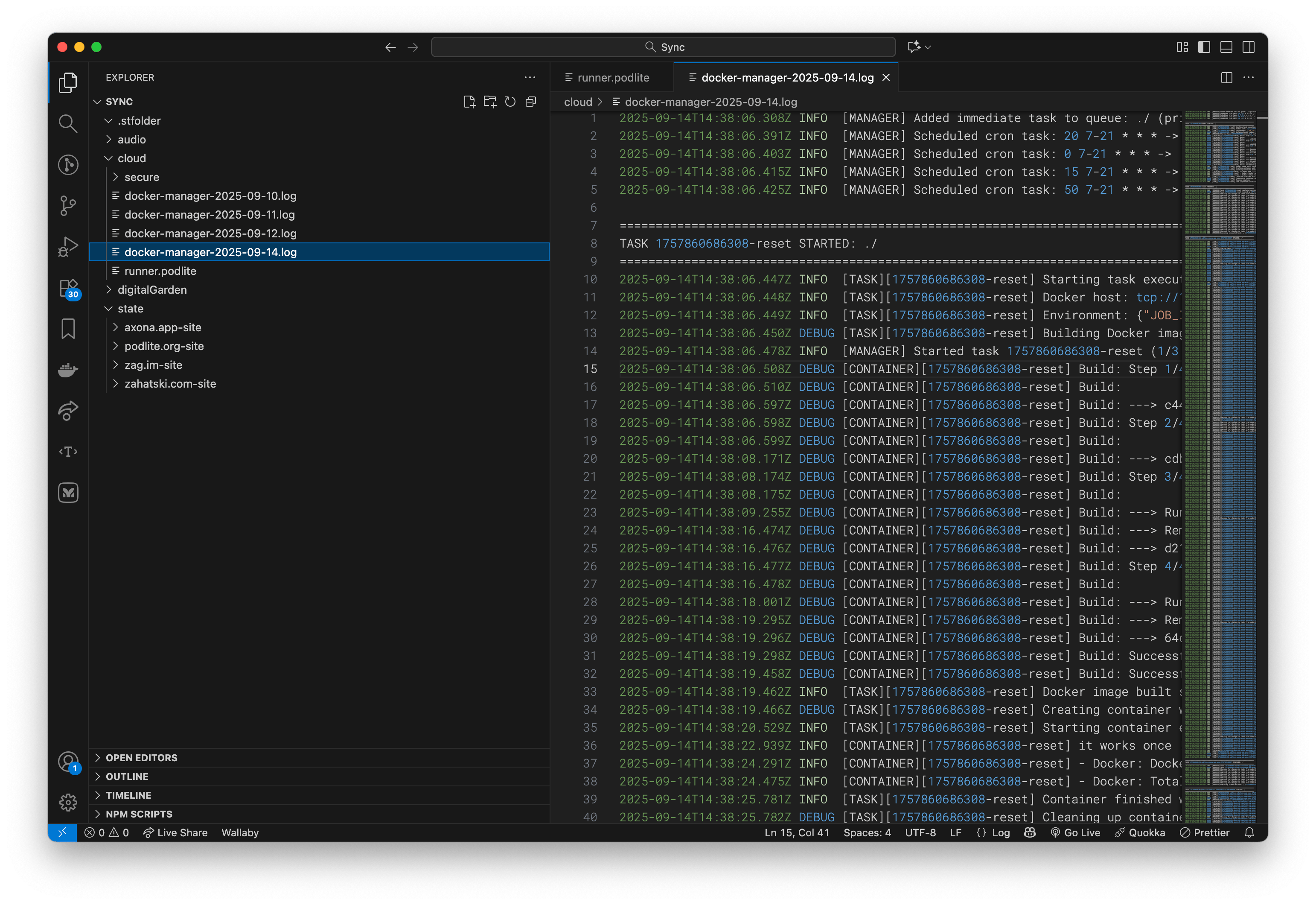Open Copilot dropdown arrow in title bar
Image resolution: width=1316 pixels, height=905 pixels.
click(x=928, y=47)
